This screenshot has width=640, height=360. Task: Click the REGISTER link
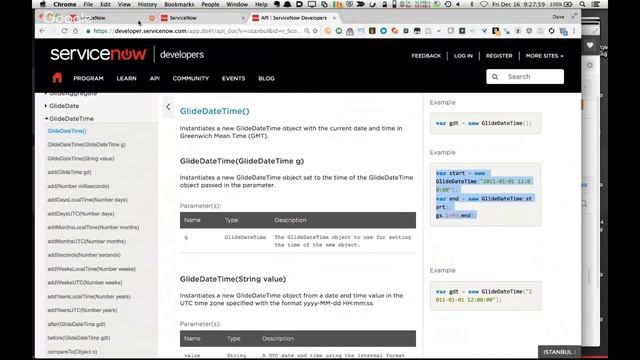coord(499,56)
